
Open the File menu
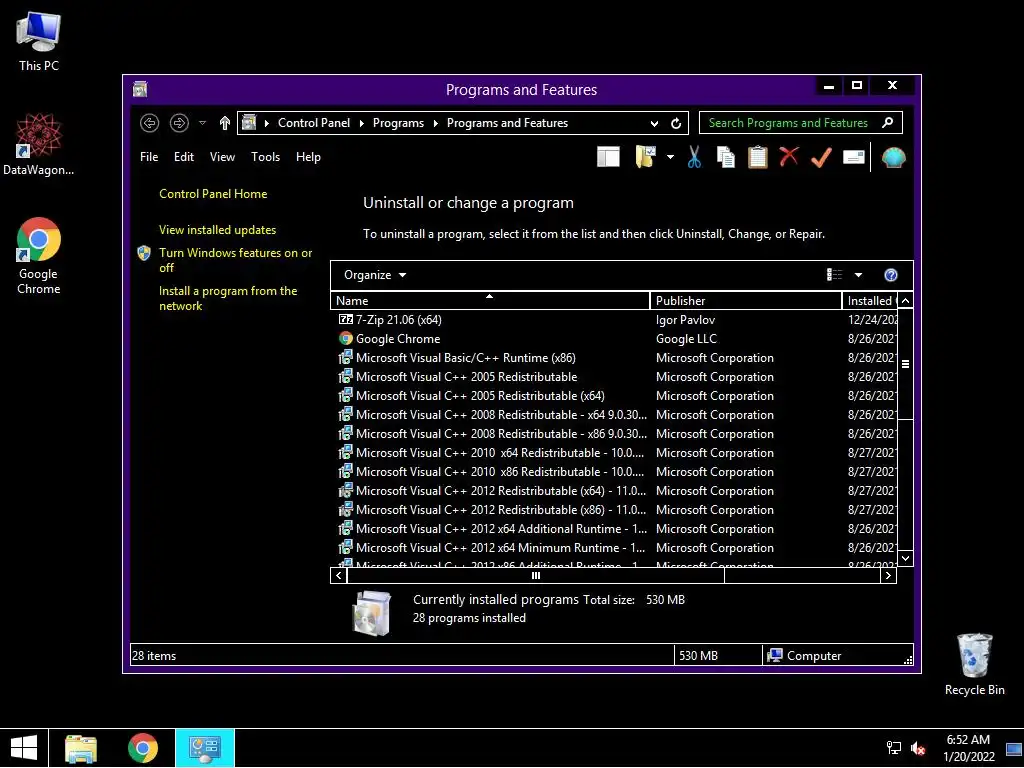coord(149,157)
